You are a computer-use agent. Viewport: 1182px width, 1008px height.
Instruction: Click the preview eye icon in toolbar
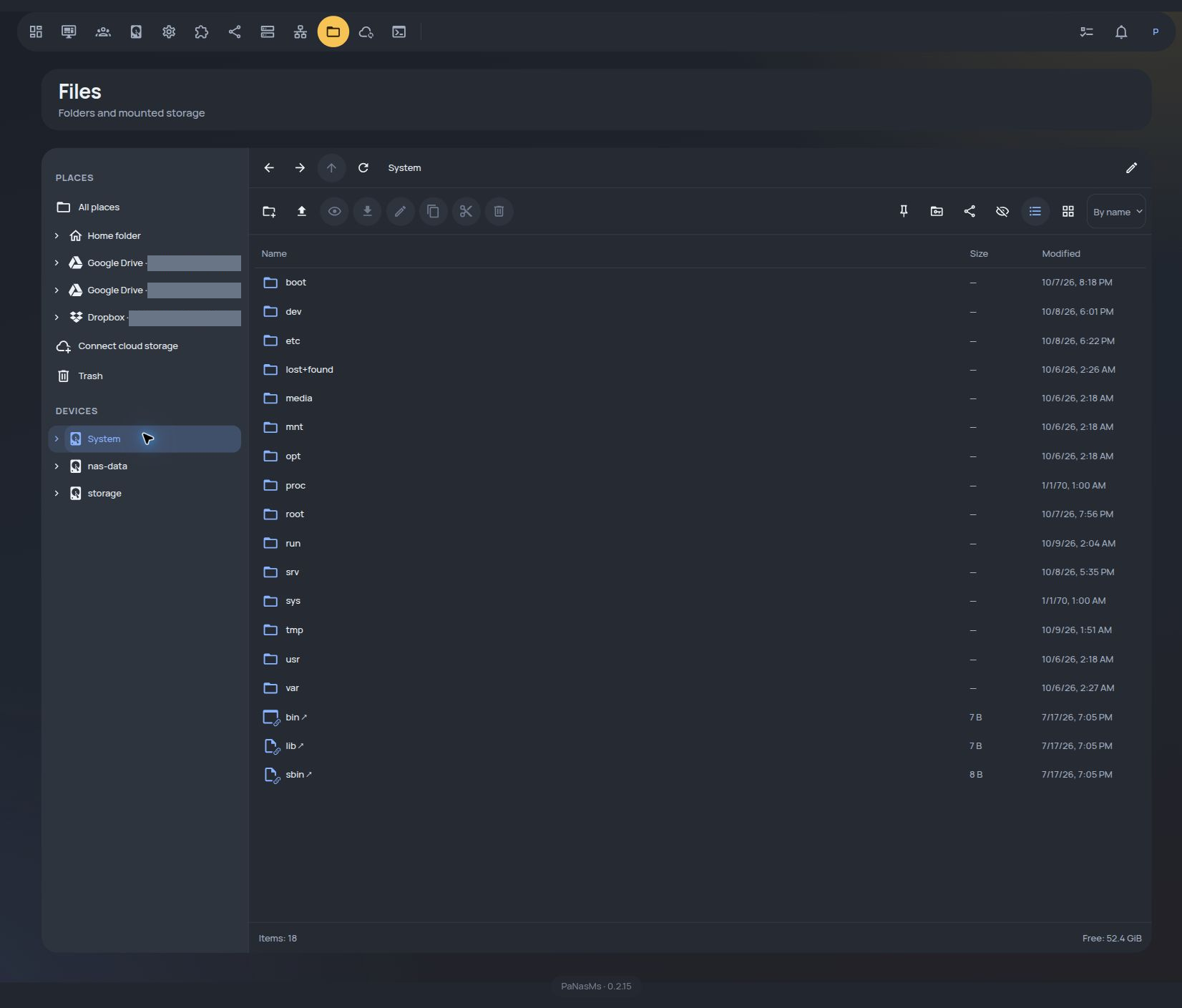pos(334,211)
